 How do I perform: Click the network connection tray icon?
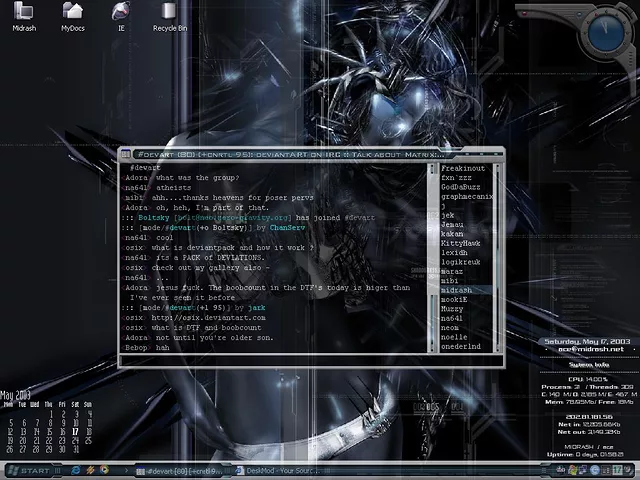pos(583,470)
